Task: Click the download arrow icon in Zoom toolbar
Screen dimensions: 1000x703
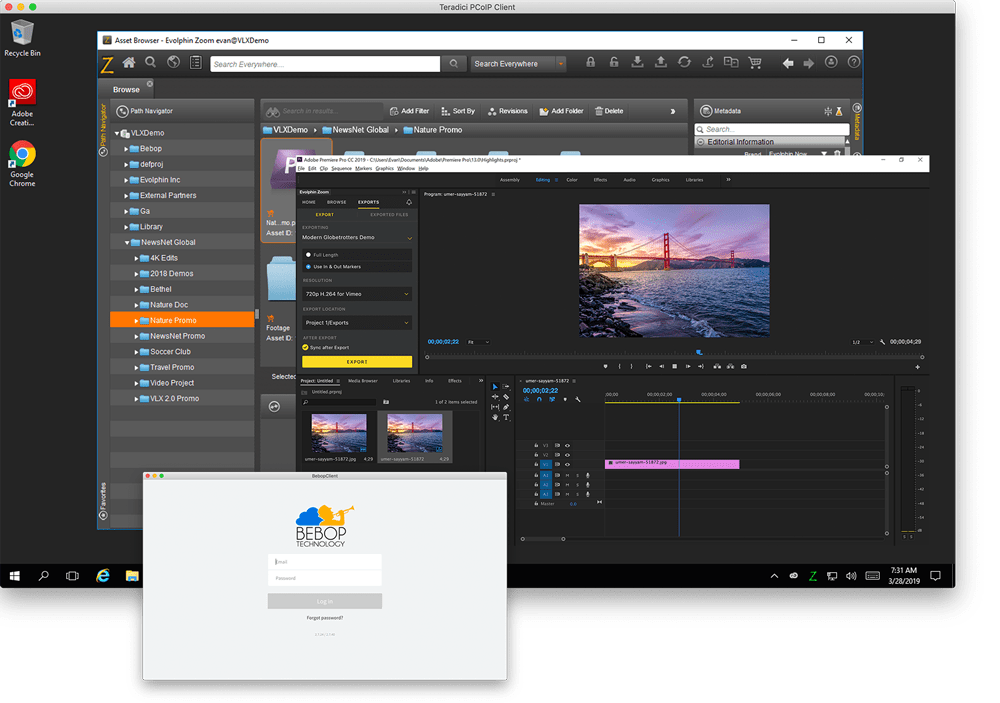Action: (637, 62)
